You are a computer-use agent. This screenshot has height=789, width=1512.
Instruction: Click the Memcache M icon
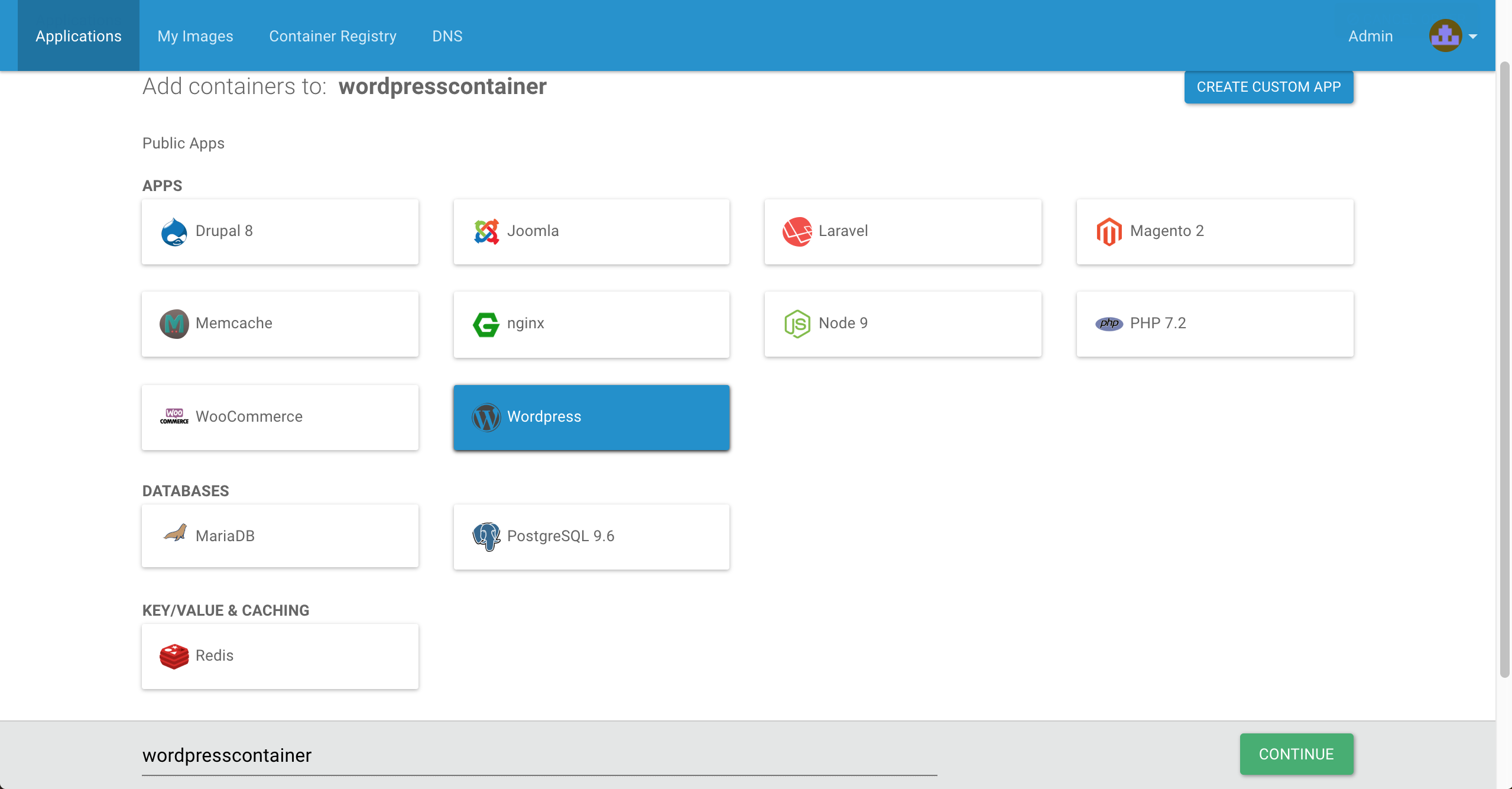click(x=174, y=324)
